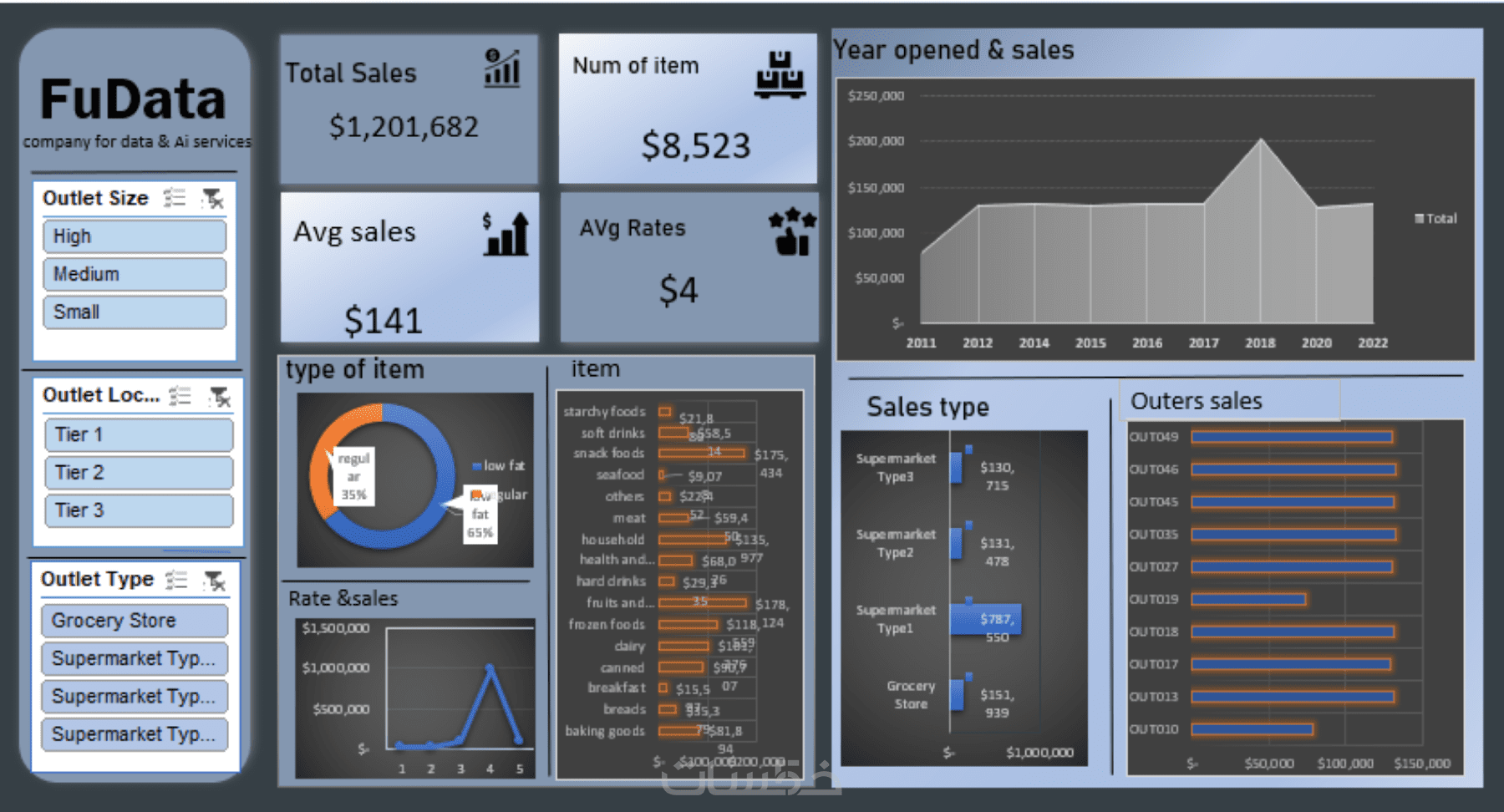The width and height of the screenshot is (1504, 812).
Task: Click the $250,000 axis label in area chart
Action: 876,96
